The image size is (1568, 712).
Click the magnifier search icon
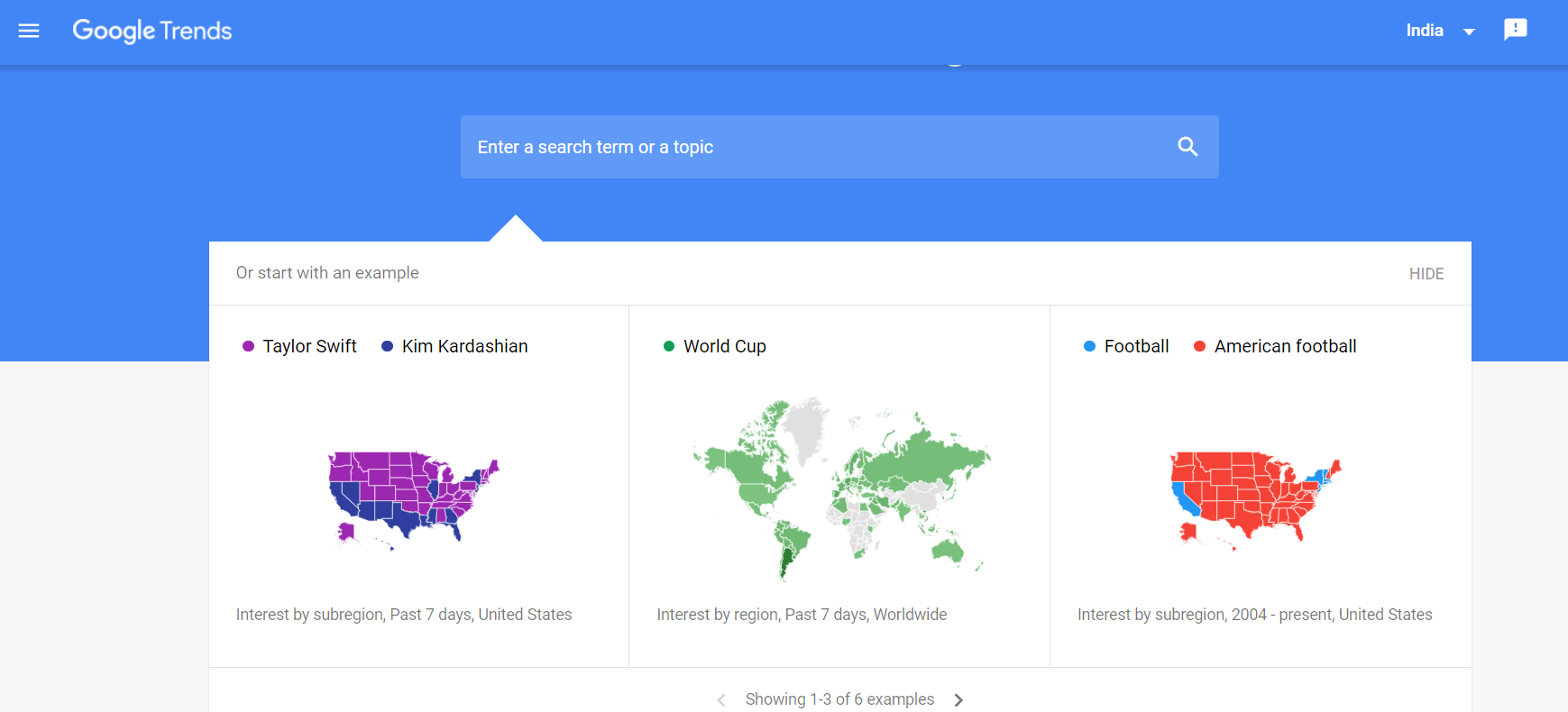tap(1187, 147)
